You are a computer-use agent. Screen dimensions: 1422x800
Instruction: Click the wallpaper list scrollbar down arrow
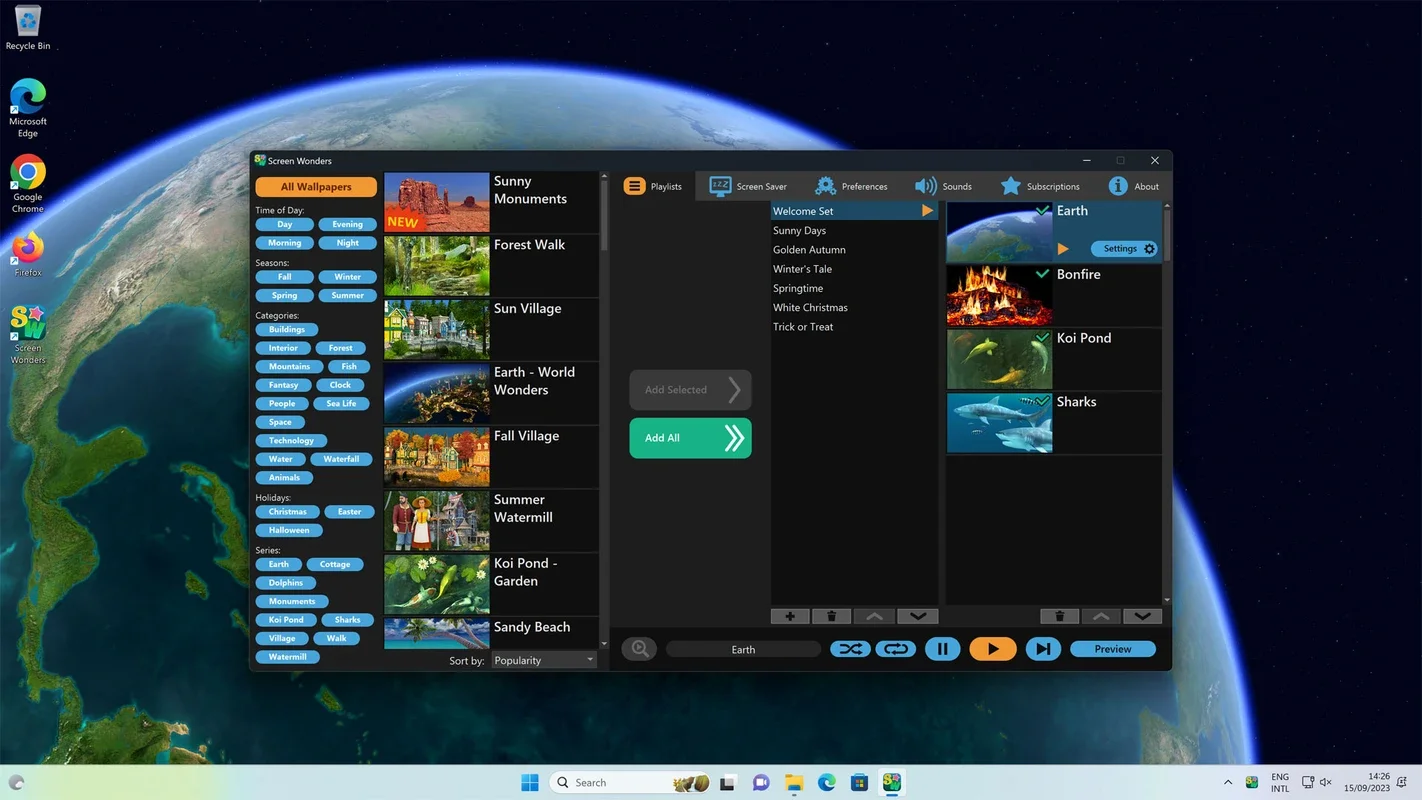click(603, 643)
